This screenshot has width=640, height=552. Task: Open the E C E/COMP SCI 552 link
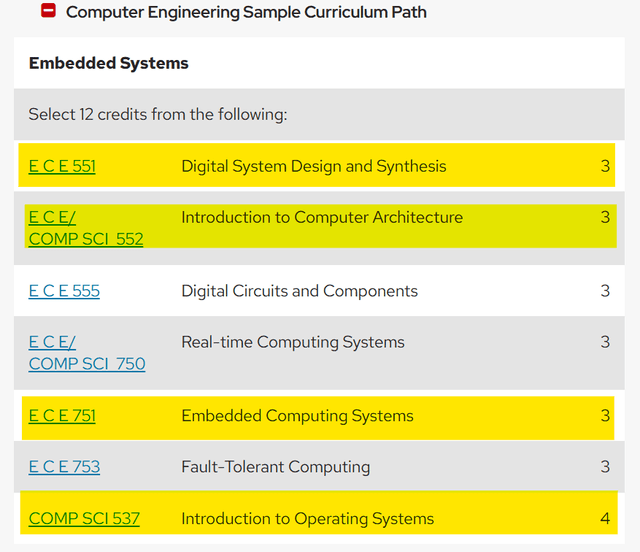click(86, 239)
